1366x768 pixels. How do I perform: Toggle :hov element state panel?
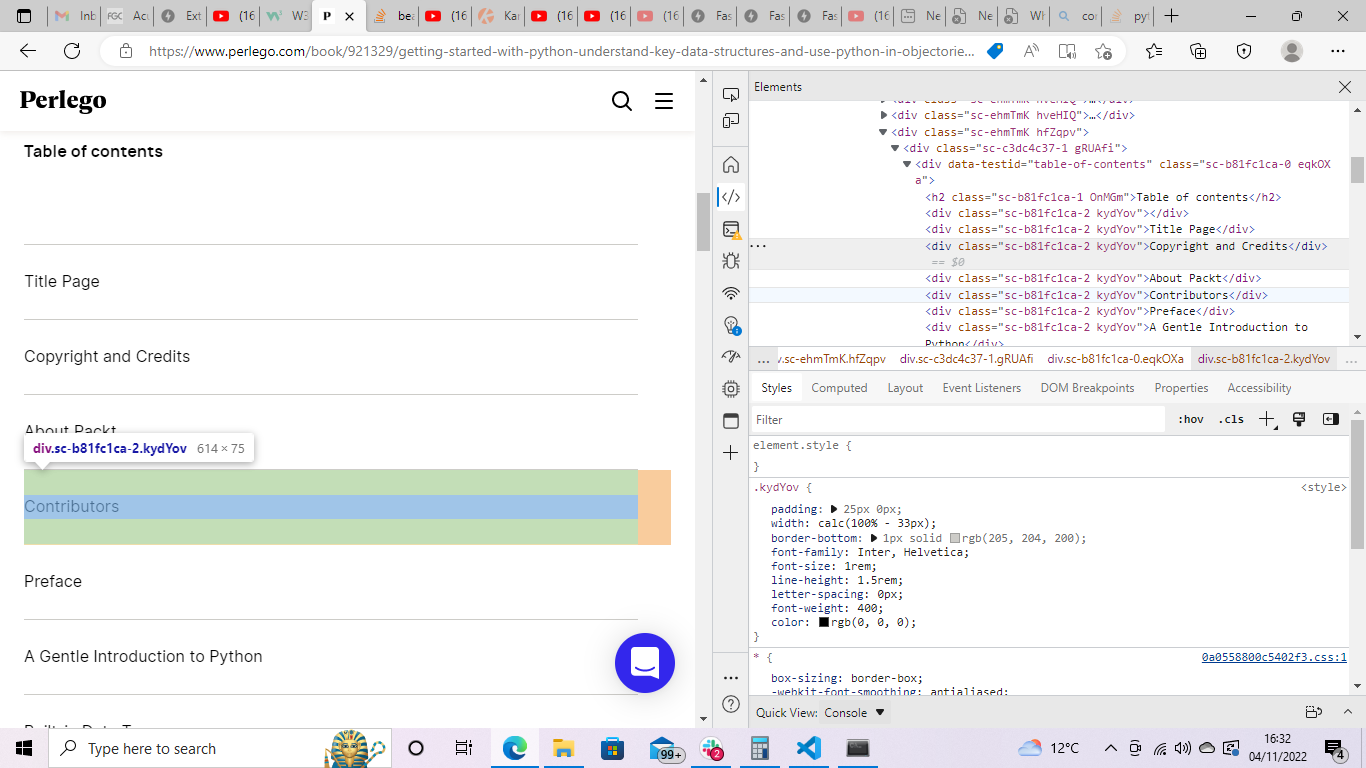(x=1191, y=419)
